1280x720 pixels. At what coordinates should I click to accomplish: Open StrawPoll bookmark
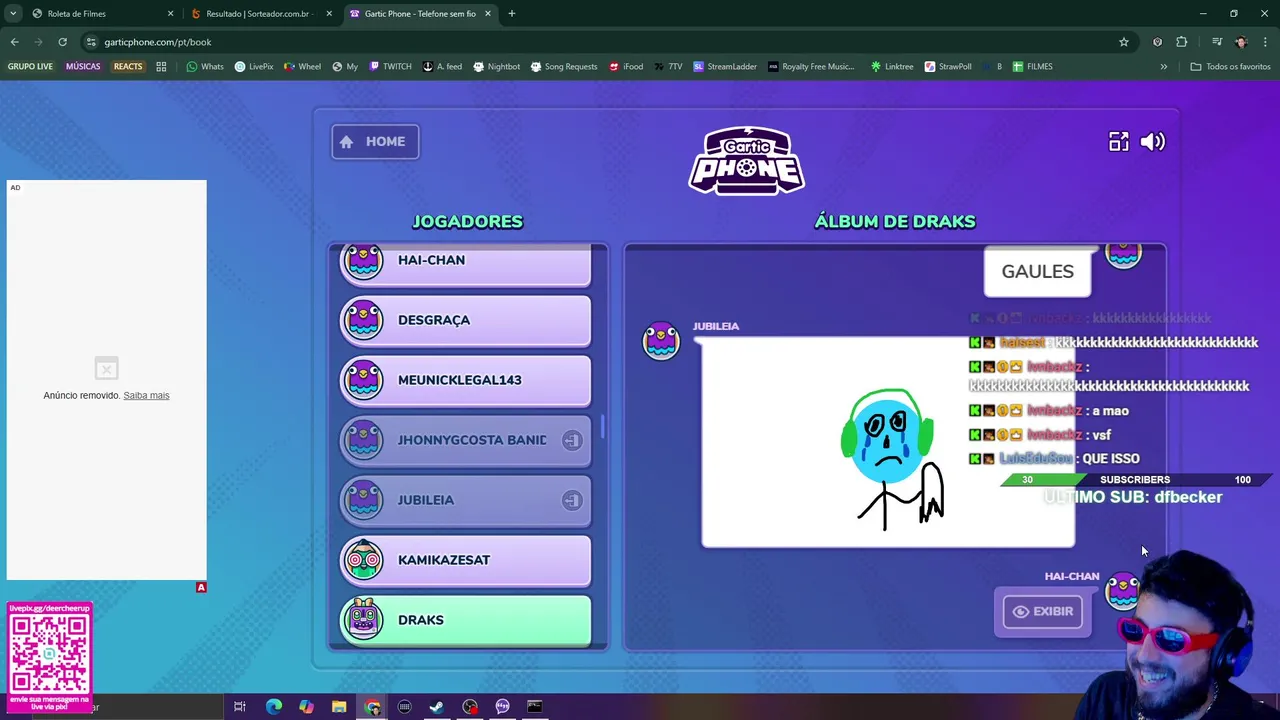pyautogui.click(x=947, y=67)
